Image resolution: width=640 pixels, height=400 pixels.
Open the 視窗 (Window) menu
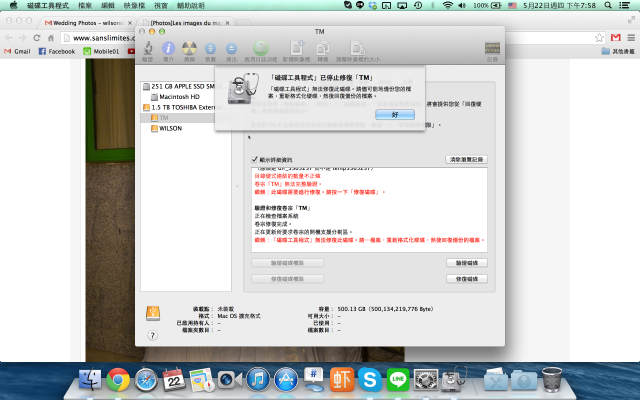pyautogui.click(x=161, y=5)
